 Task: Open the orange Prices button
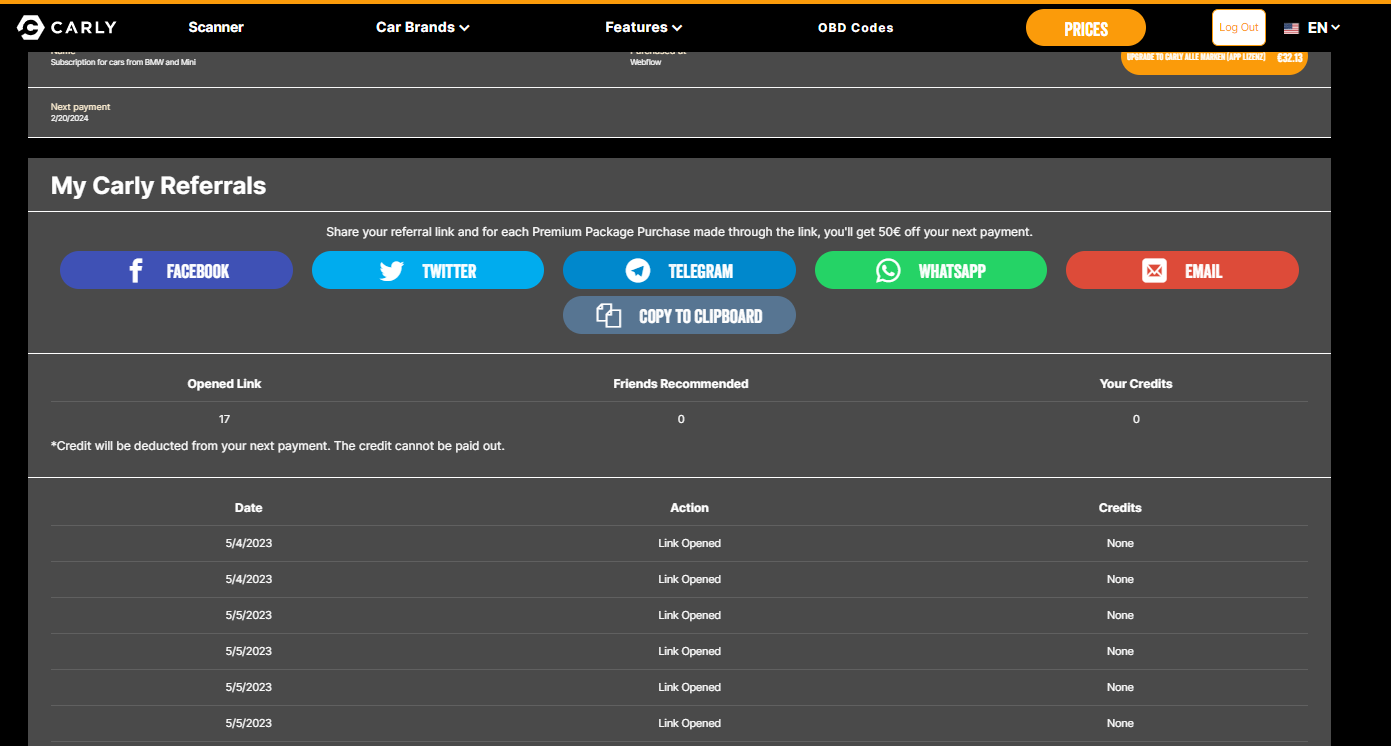pos(1086,29)
